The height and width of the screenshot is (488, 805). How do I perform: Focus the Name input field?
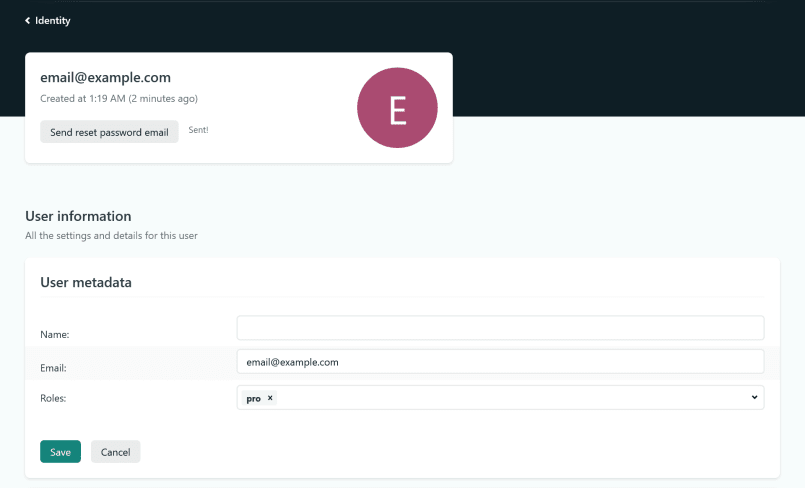[x=500, y=328]
